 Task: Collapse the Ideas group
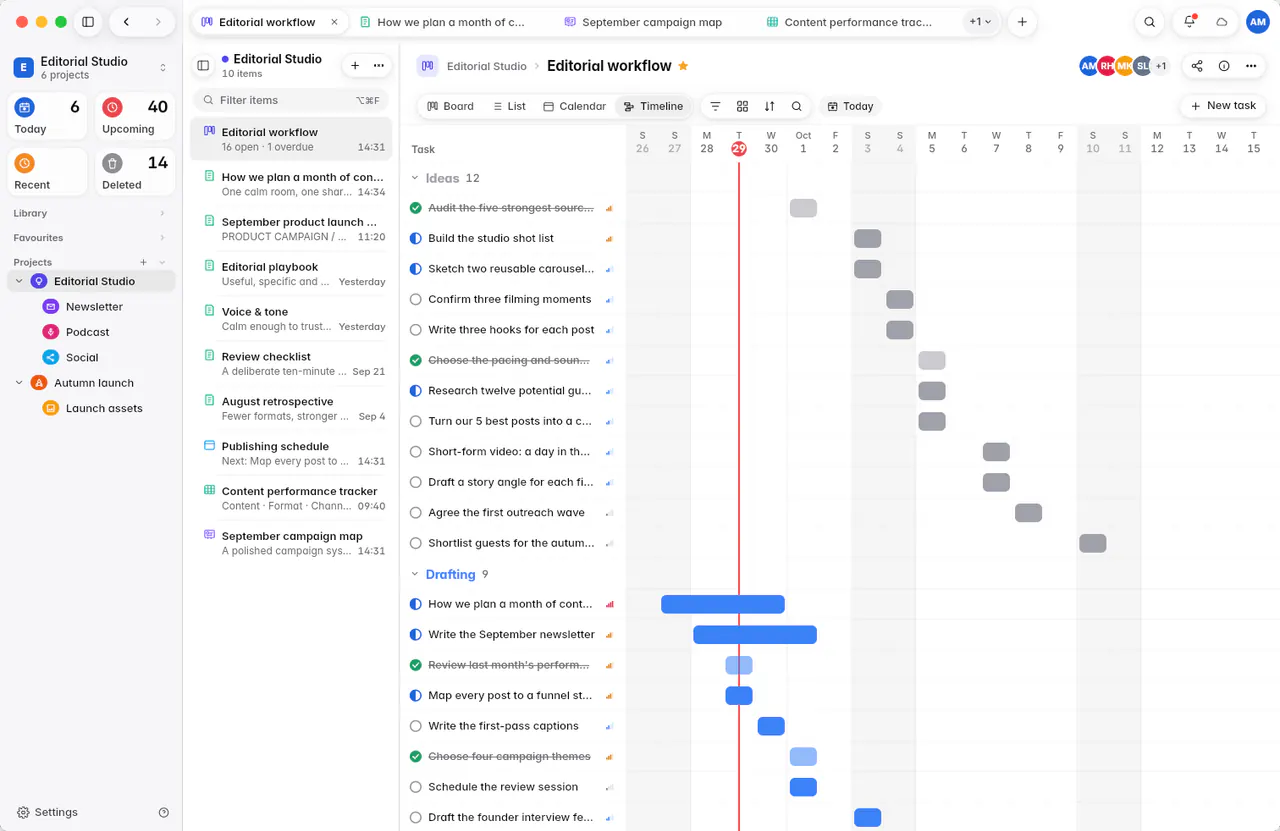pyautogui.click(x=416, y=178)
